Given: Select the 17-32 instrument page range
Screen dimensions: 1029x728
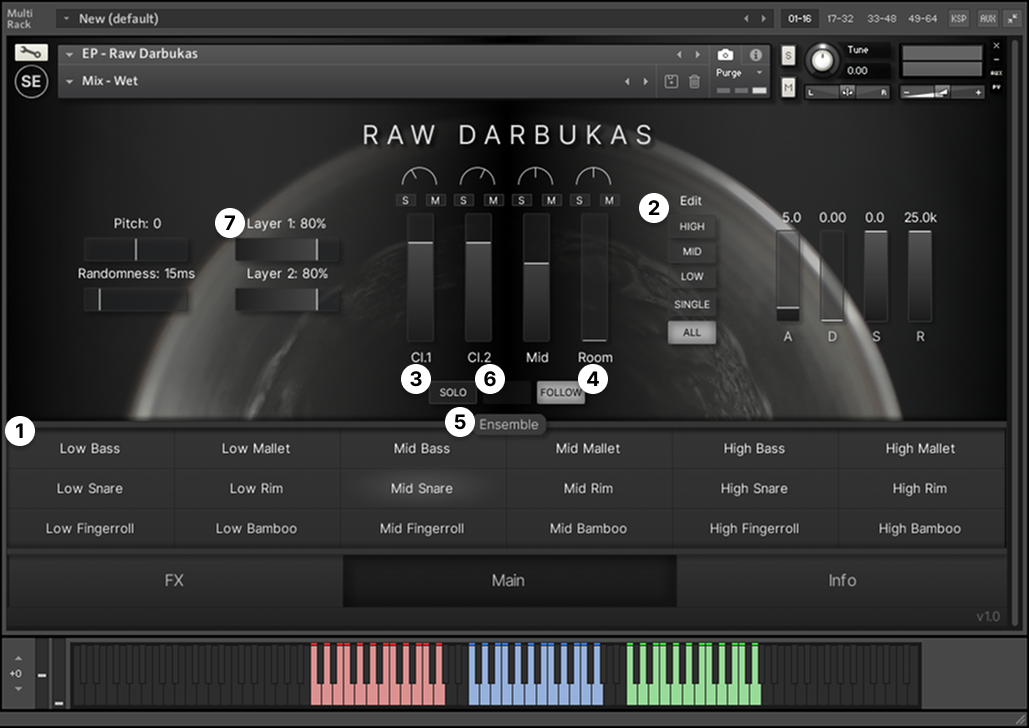Looking at the screenshot, I should pyautogui.click(x=841, y=19).
